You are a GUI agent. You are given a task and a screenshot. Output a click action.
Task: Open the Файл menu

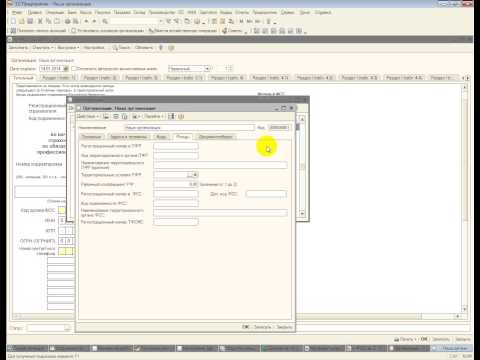(x=17, y=12)
